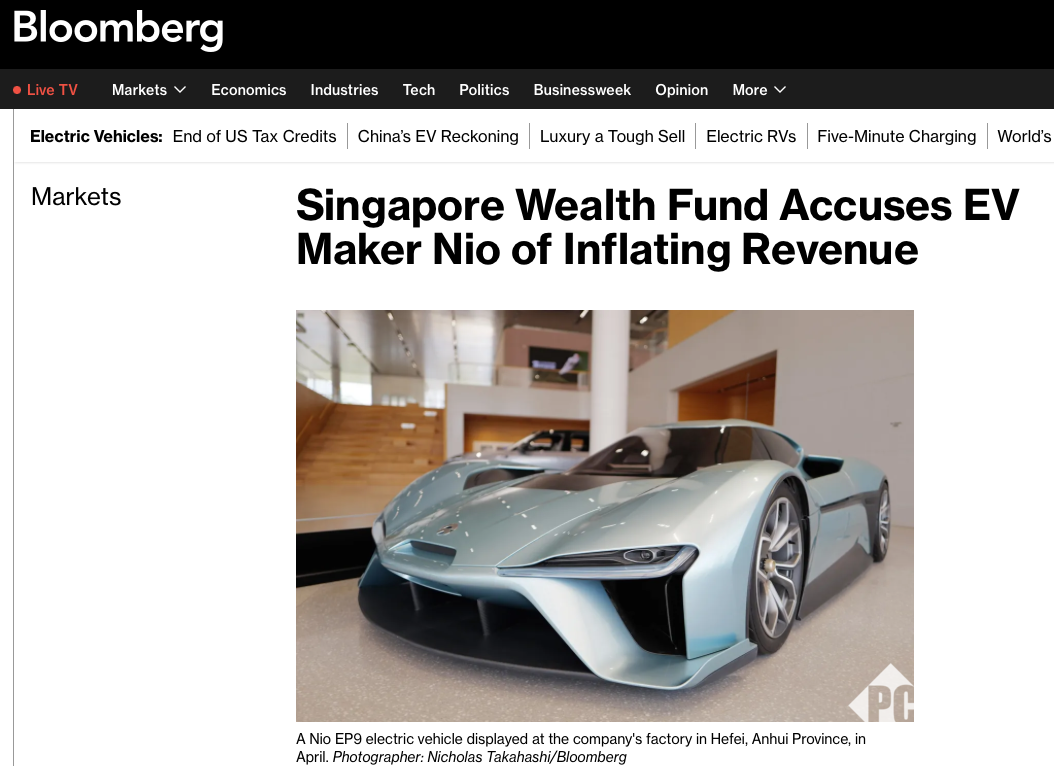Select the Tech menu item
This screenshot has height=766, width=1054.
pos(419,90)
